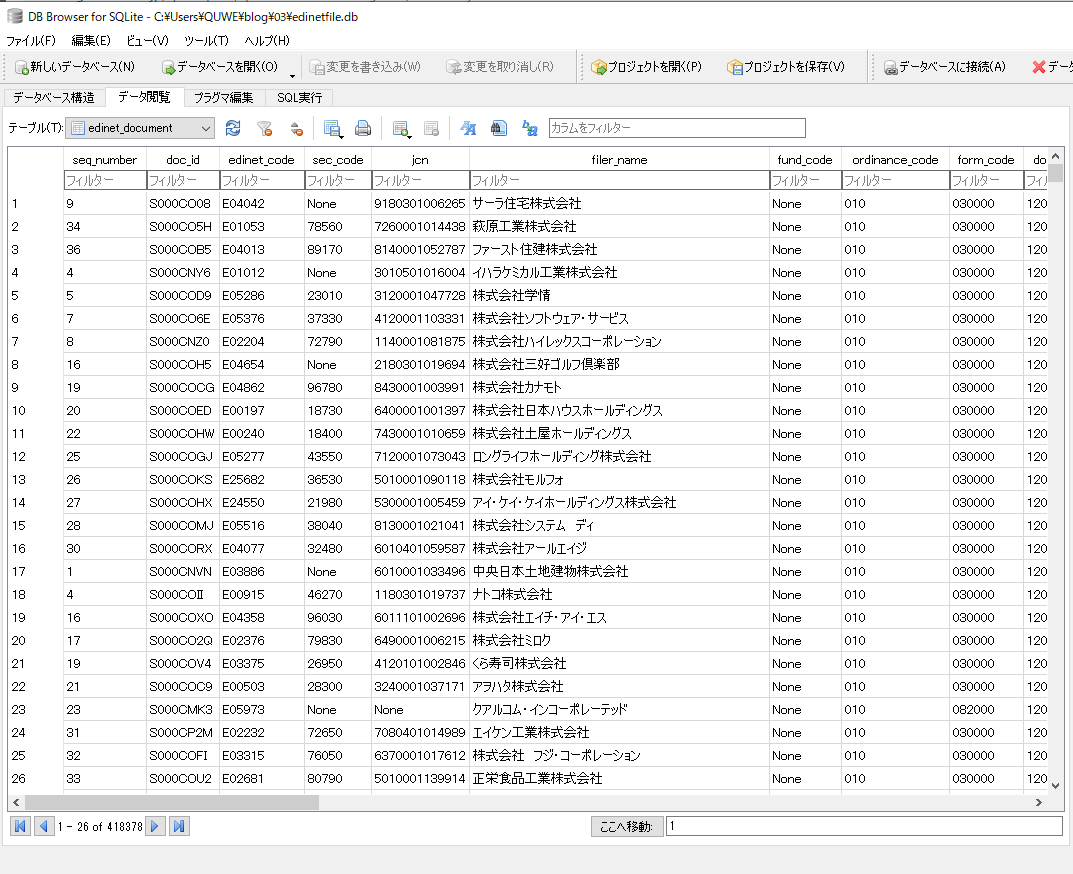Select cell 082000 in form_code
The width and height of the screenshot is (1073, 874).
[x=986, y=710]
